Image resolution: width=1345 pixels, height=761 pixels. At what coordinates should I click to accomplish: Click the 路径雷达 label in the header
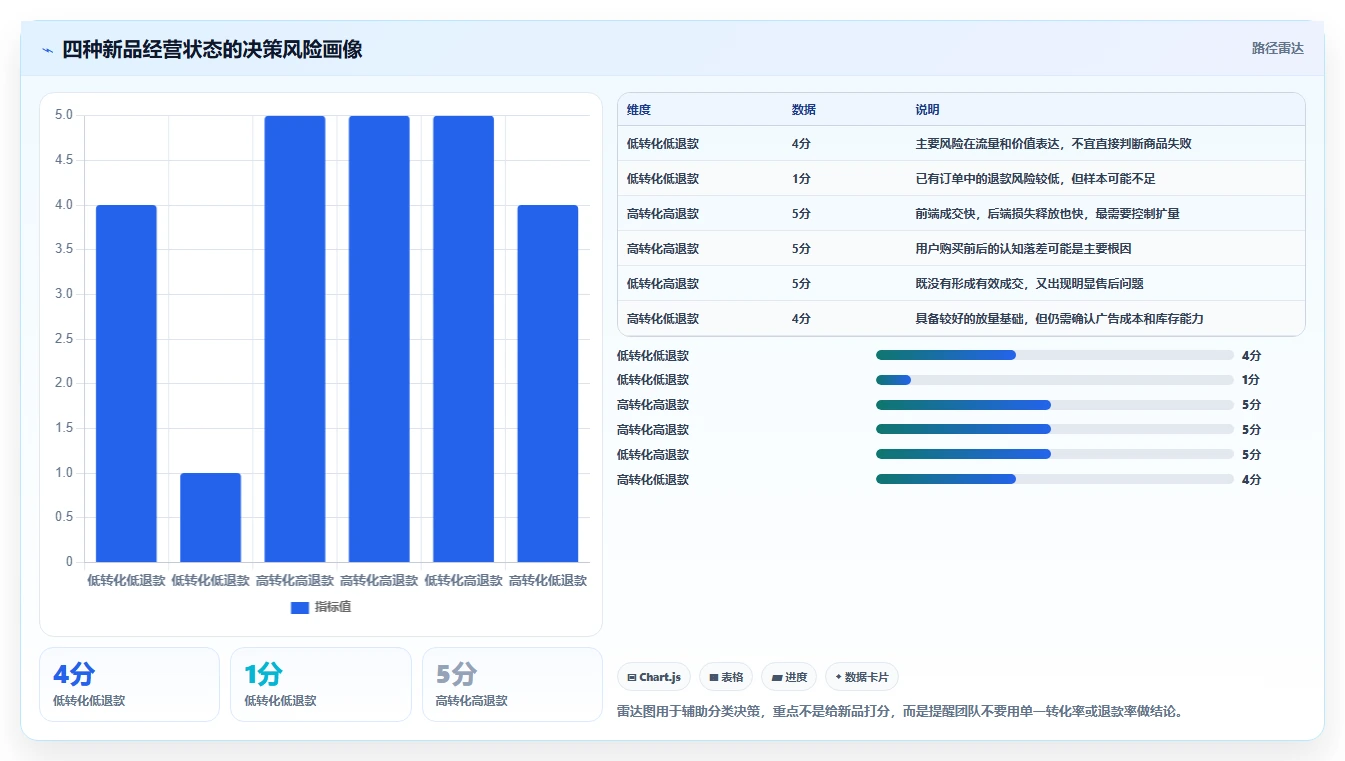click(1277, 48)
